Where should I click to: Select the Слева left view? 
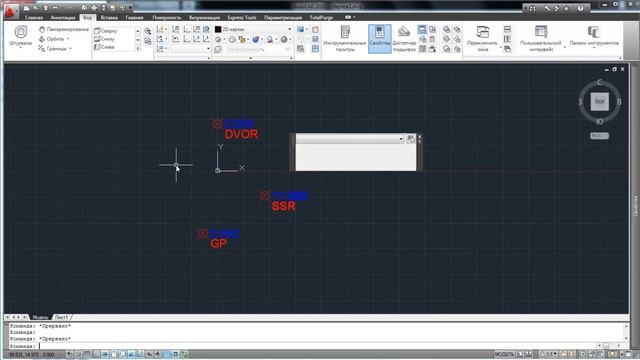104,47
